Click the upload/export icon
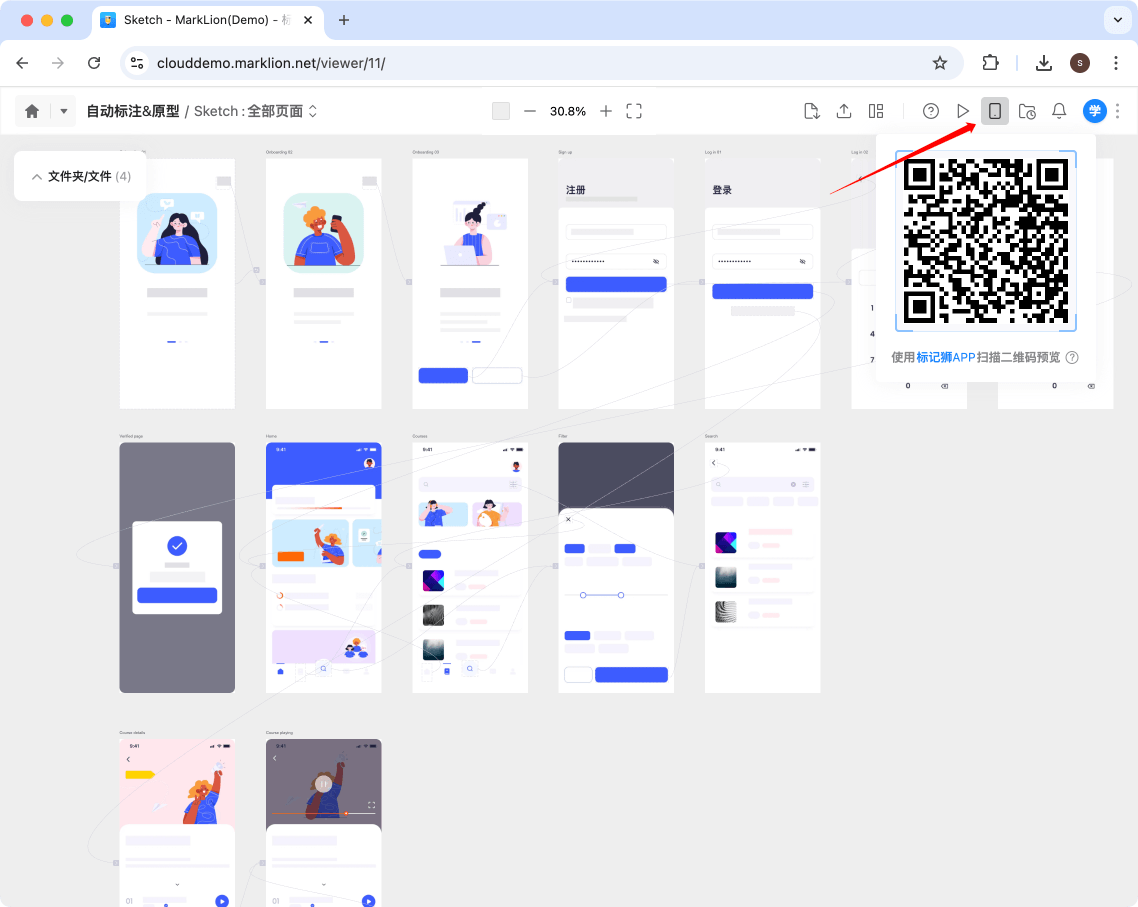The height and width of the screenshot is (907, 1138). [844, 111]
